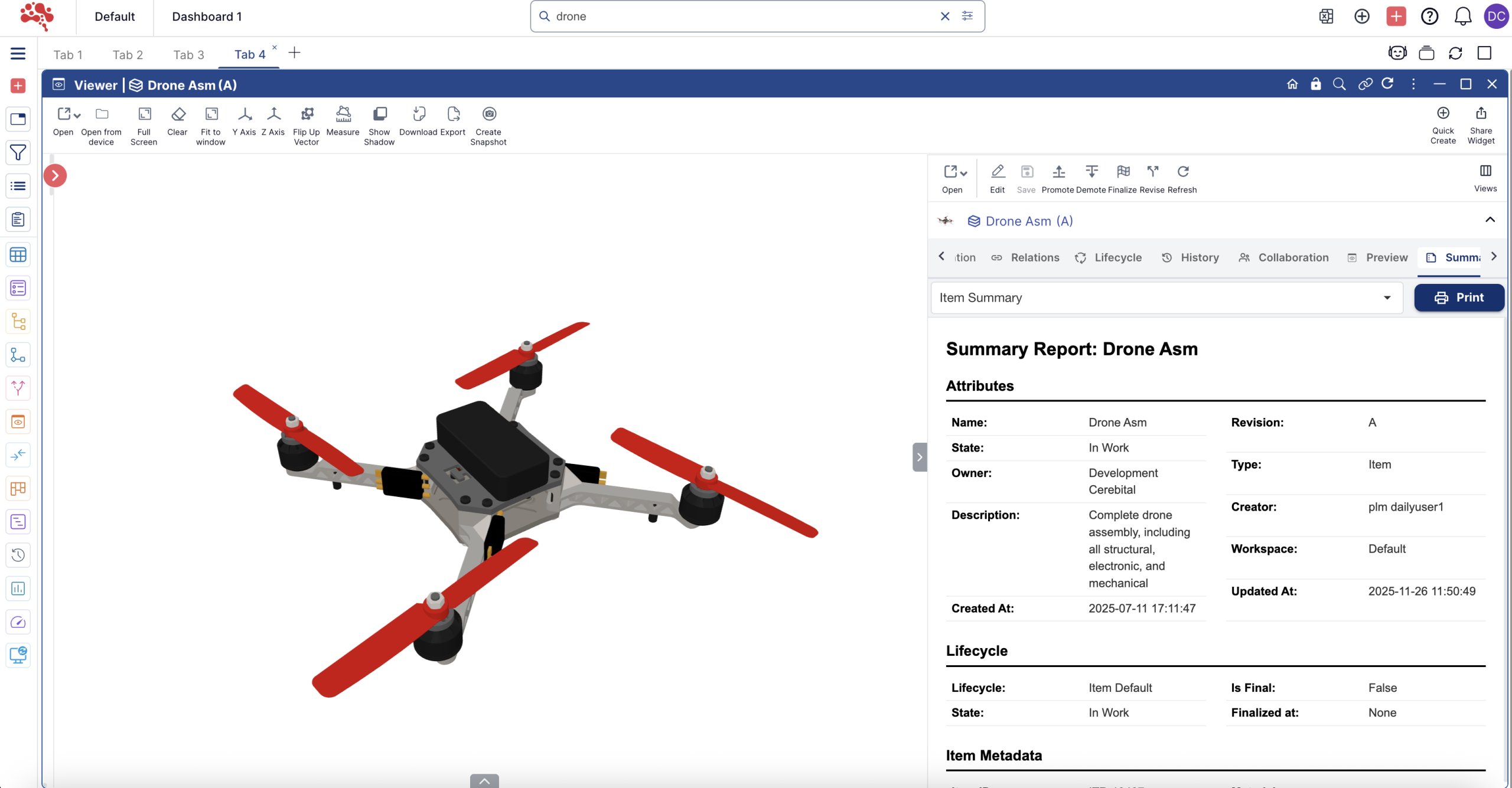Click the Export file icon
The width and height of the screenshot is (1512, 788).
(x=453, y=114)
